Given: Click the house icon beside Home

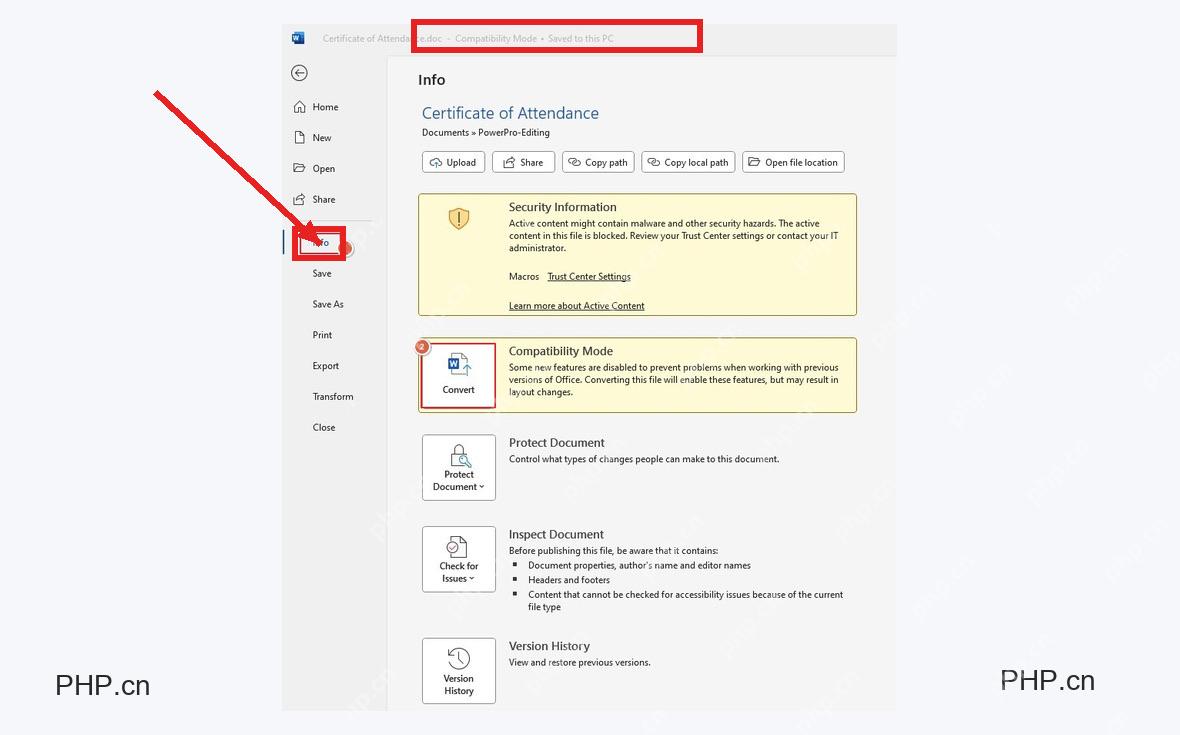Looking at the screenshot, I should [300, 107].
